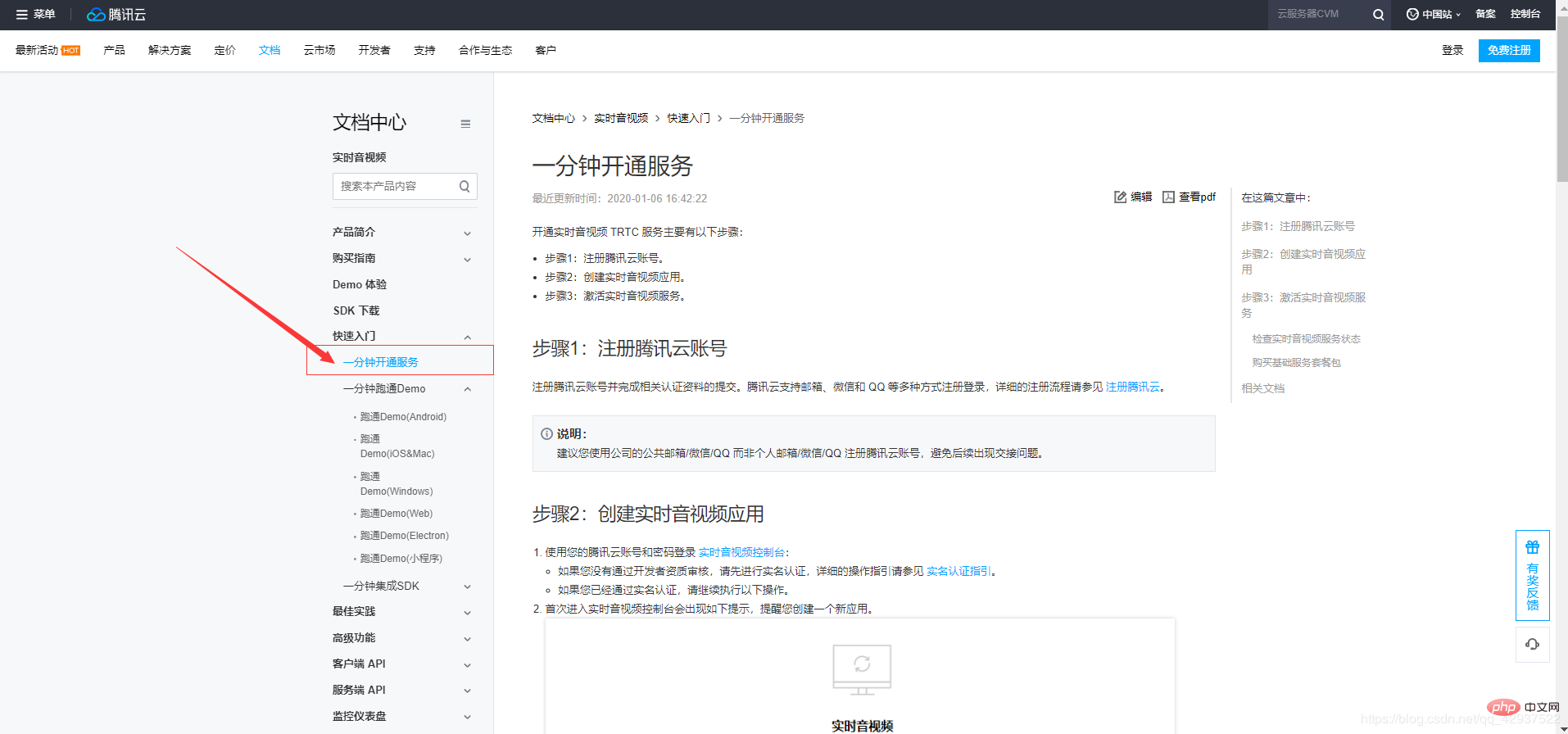Collapse the 一分钟跑通Demo subsection
This screenshot has height=734, width=1568.
(467, 389)
